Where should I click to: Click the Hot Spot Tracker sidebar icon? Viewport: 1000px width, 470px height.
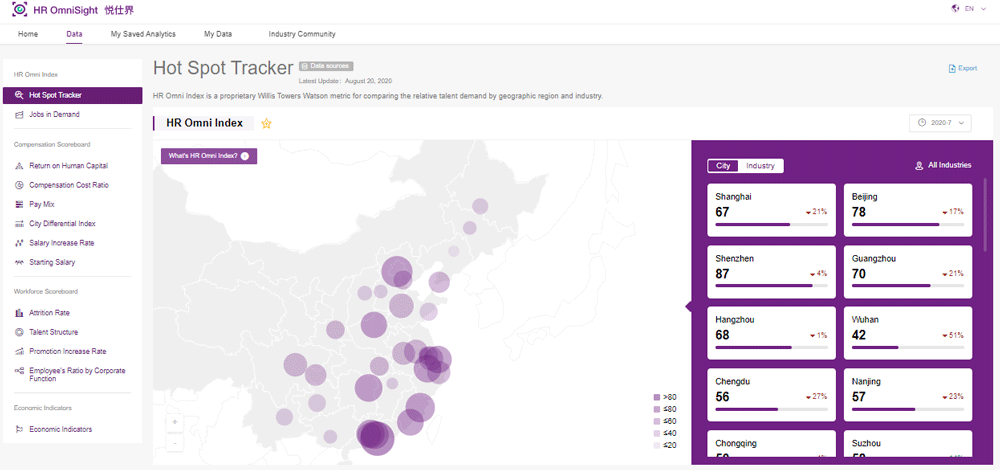tap(18, 95)
